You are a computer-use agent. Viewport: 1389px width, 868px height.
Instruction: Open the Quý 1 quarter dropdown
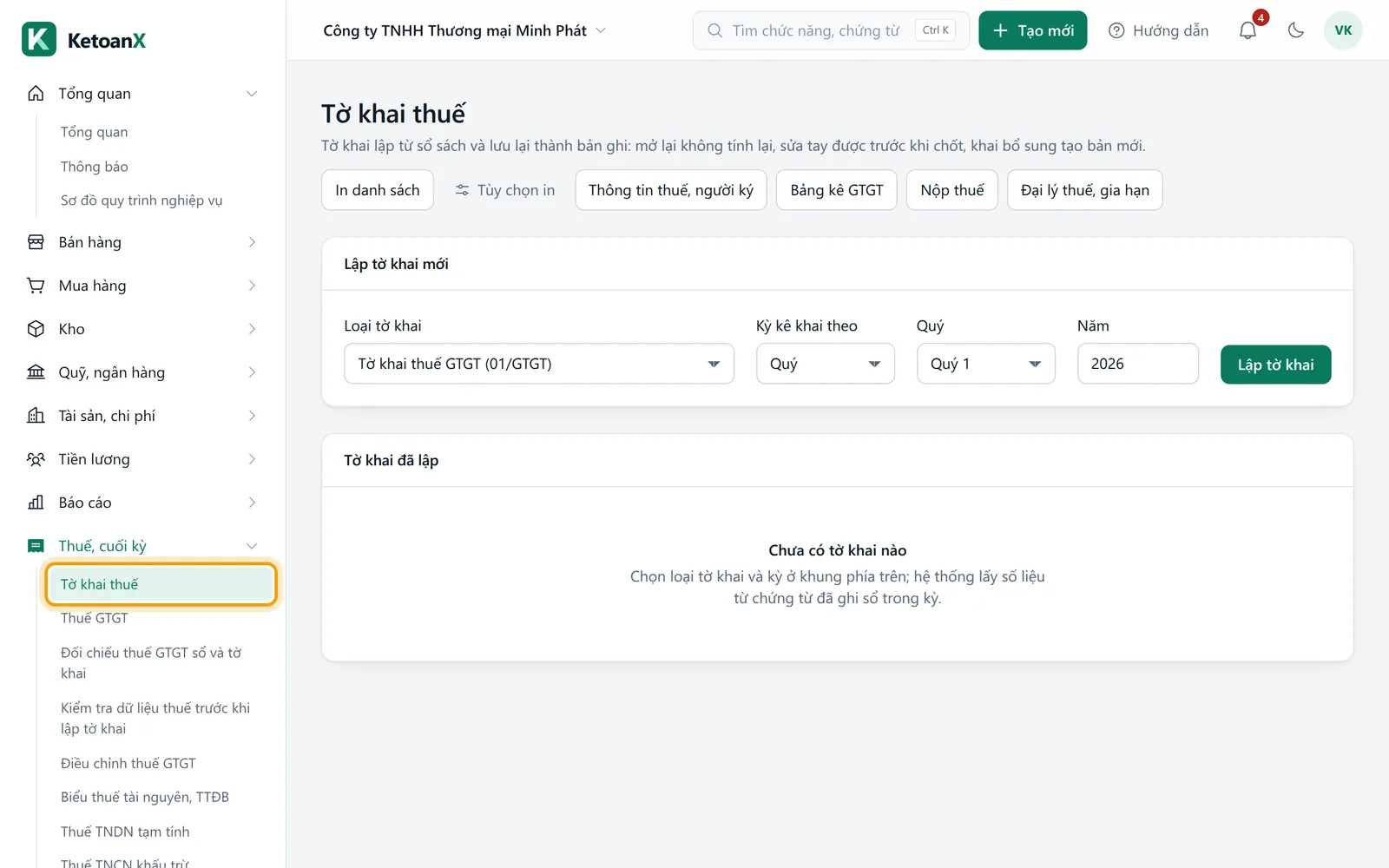(986, 364)
